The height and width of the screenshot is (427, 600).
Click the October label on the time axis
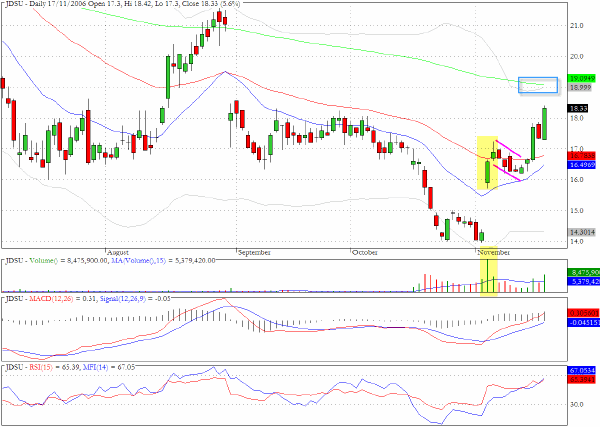(365, 253)
